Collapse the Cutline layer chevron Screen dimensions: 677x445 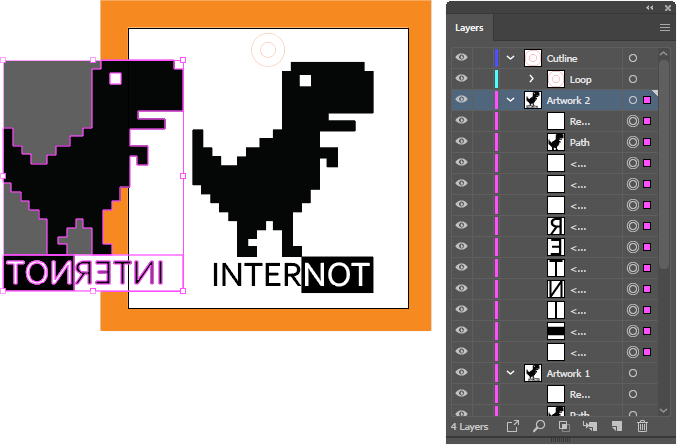510,58
